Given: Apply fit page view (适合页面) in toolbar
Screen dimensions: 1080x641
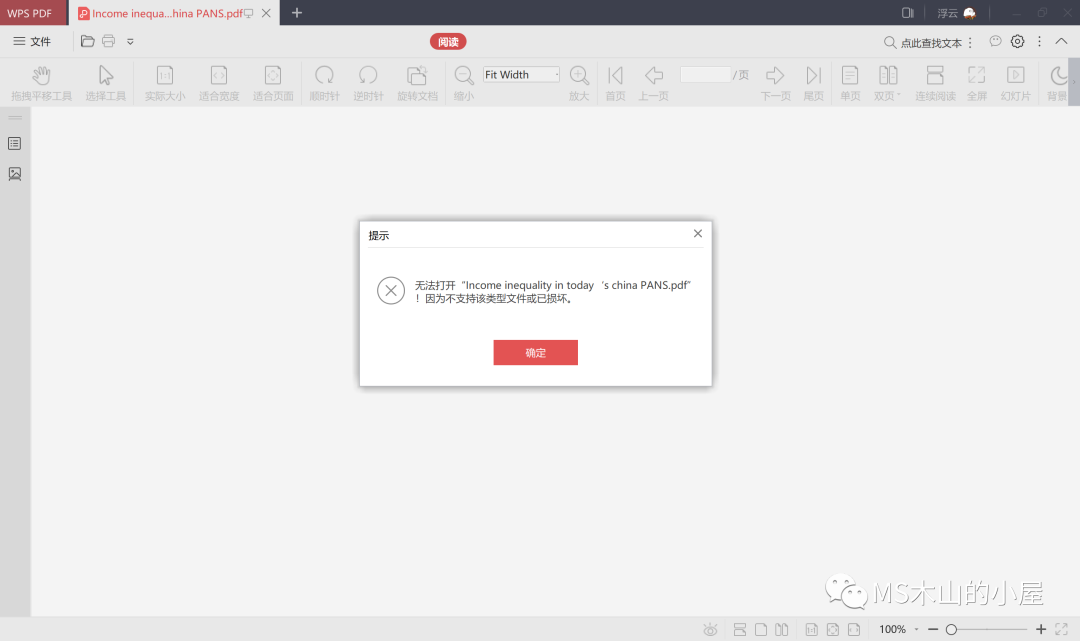Looking at the screenshot, I should [273, 83].
